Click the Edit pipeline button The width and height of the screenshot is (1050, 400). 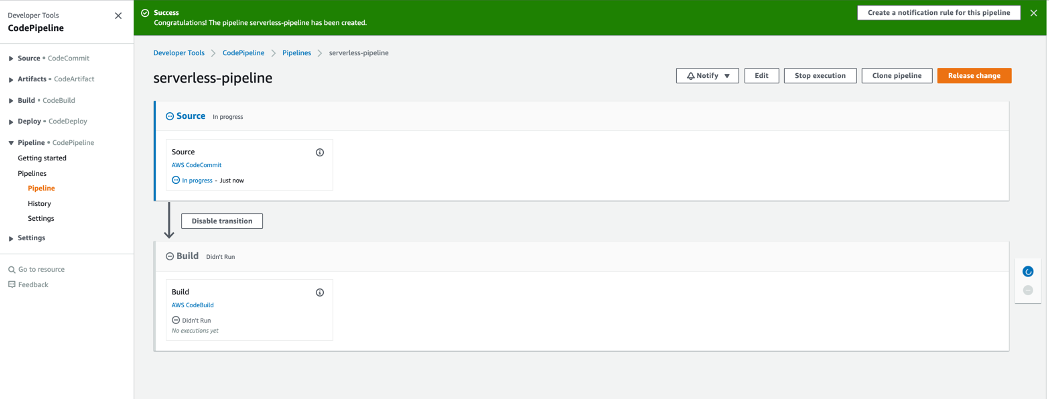(761, 76)
